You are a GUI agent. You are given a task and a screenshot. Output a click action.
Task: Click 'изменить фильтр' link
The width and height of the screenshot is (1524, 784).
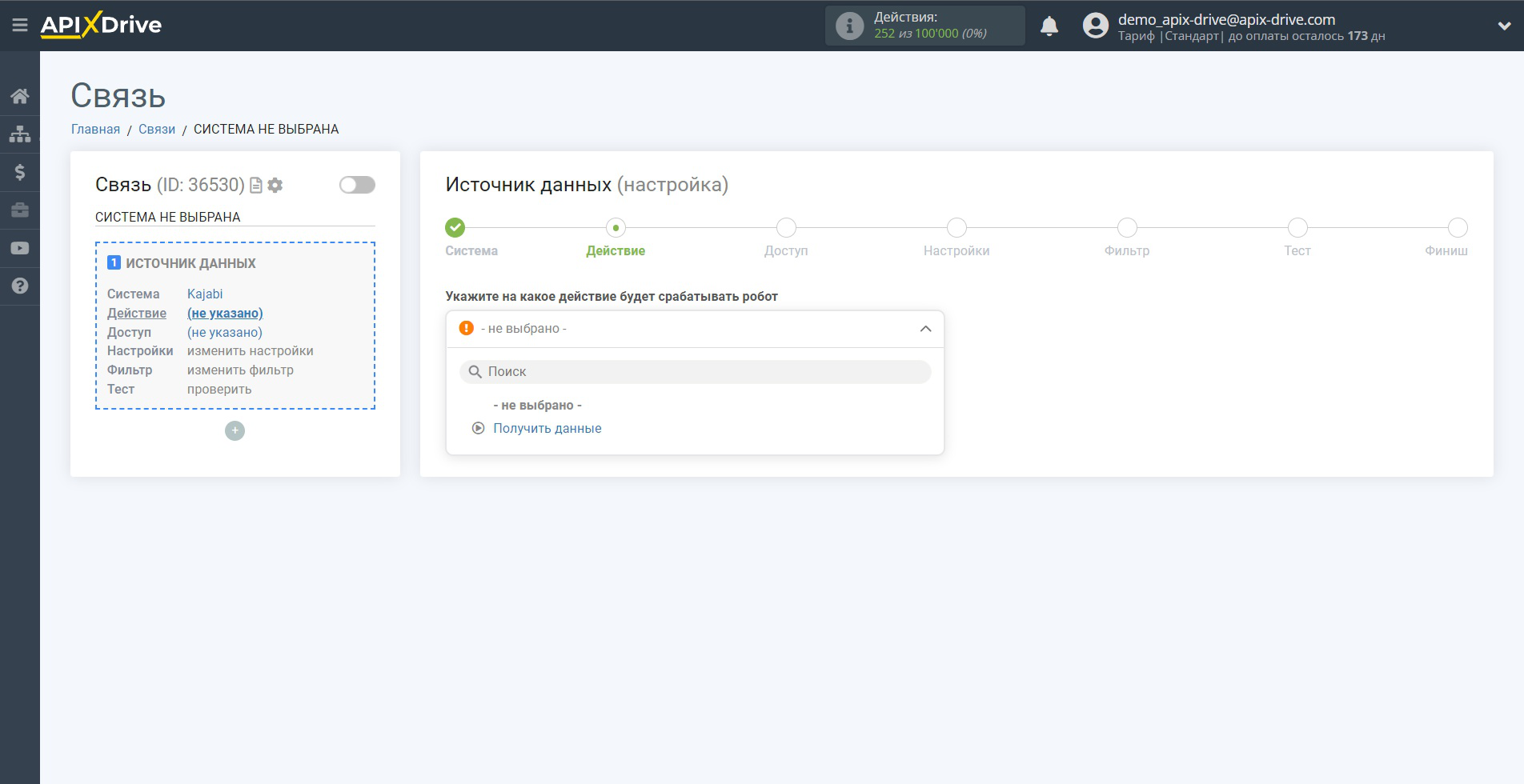coord(240,370)
